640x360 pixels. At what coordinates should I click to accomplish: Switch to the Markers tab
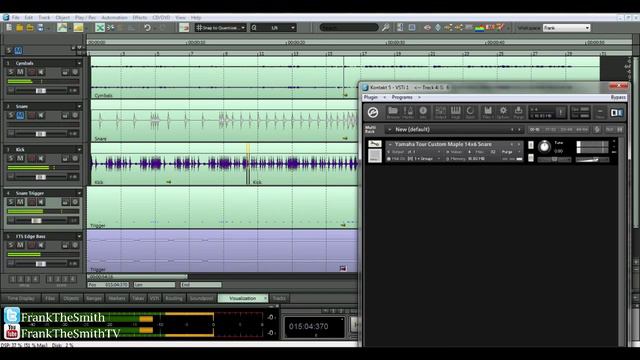pos(117,298)
